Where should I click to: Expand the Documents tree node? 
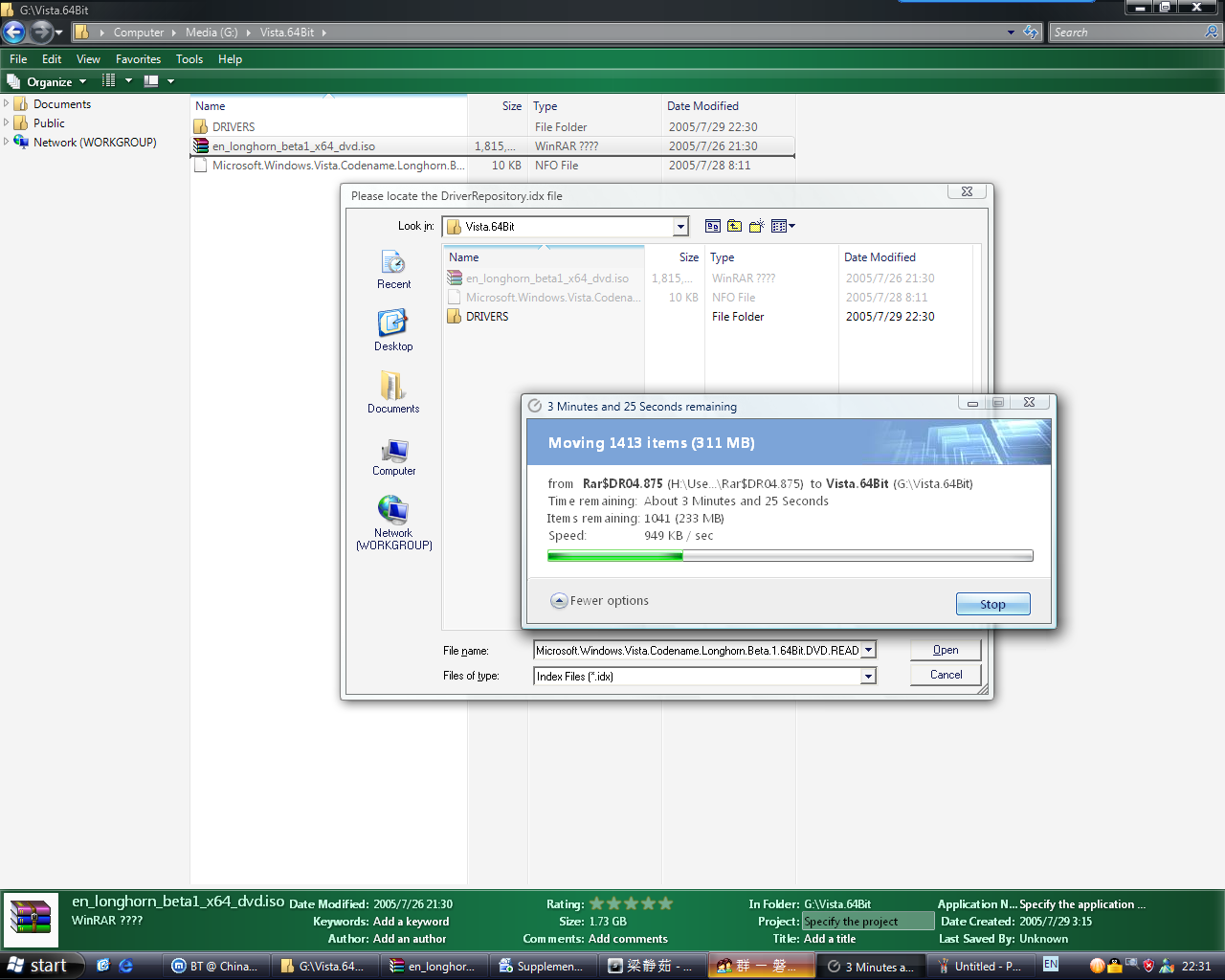click(7, 103)
